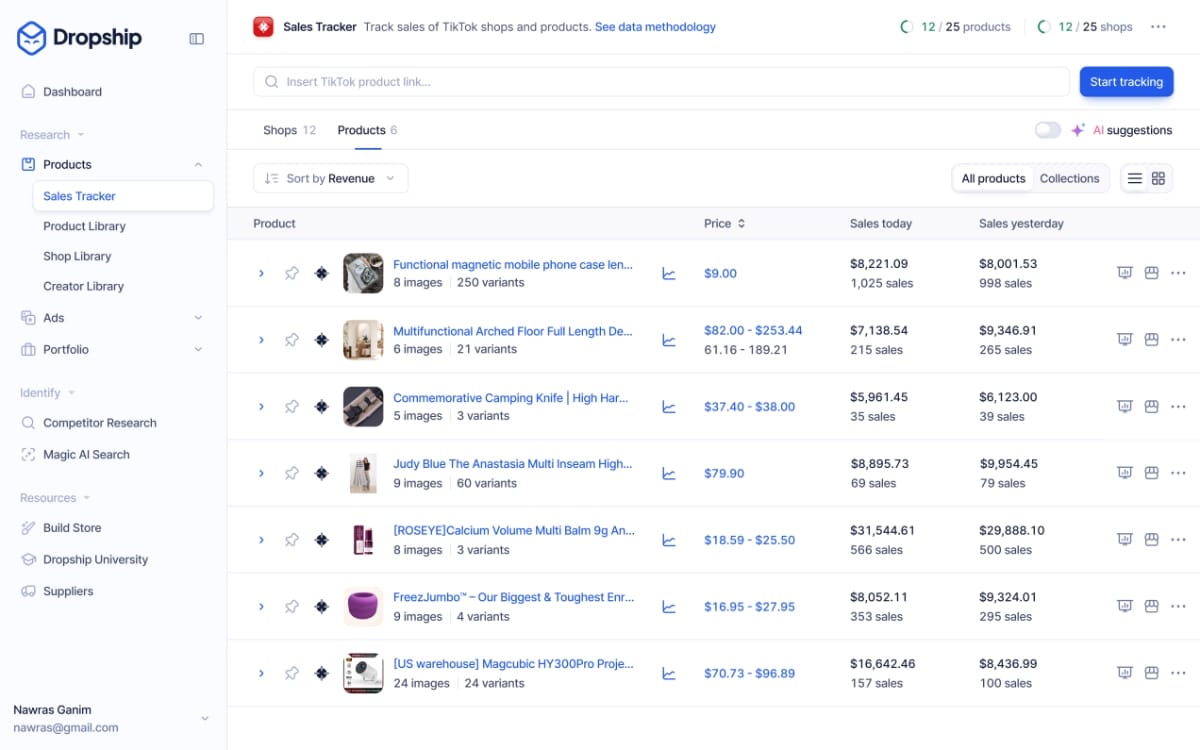Switch to list view layout

(1135, 179)
